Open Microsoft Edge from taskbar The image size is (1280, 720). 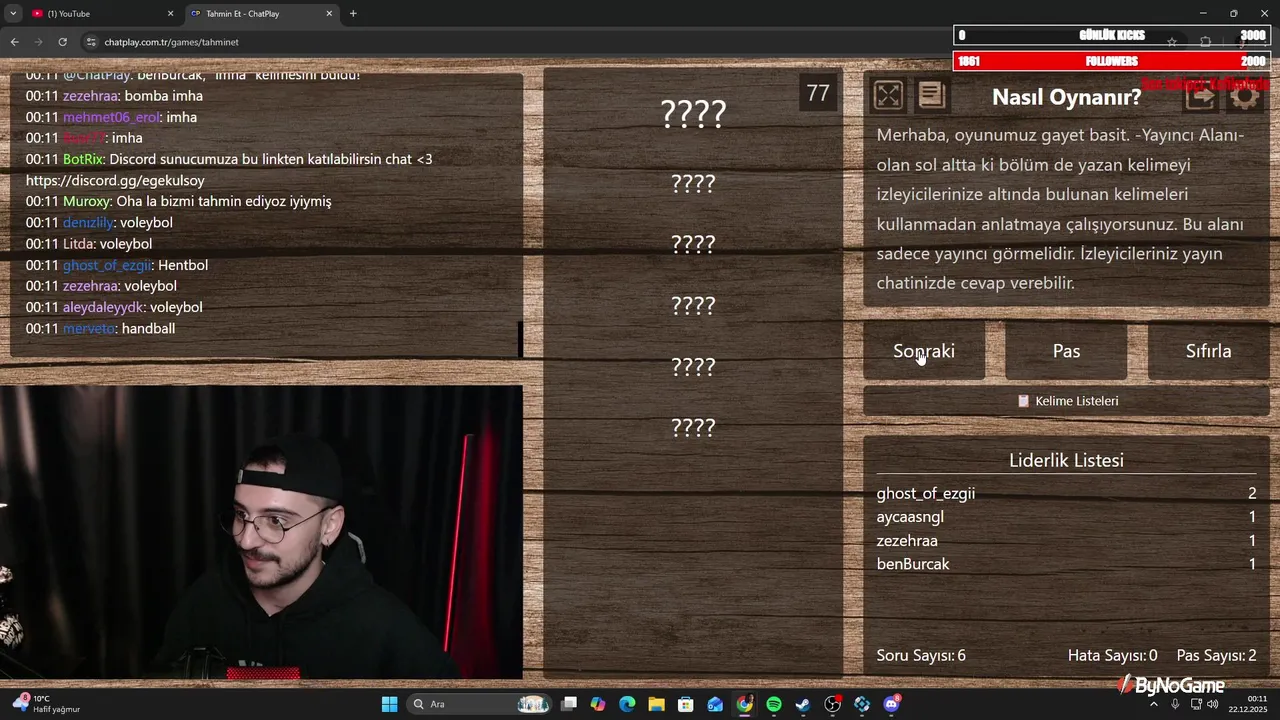pos(627,704)
